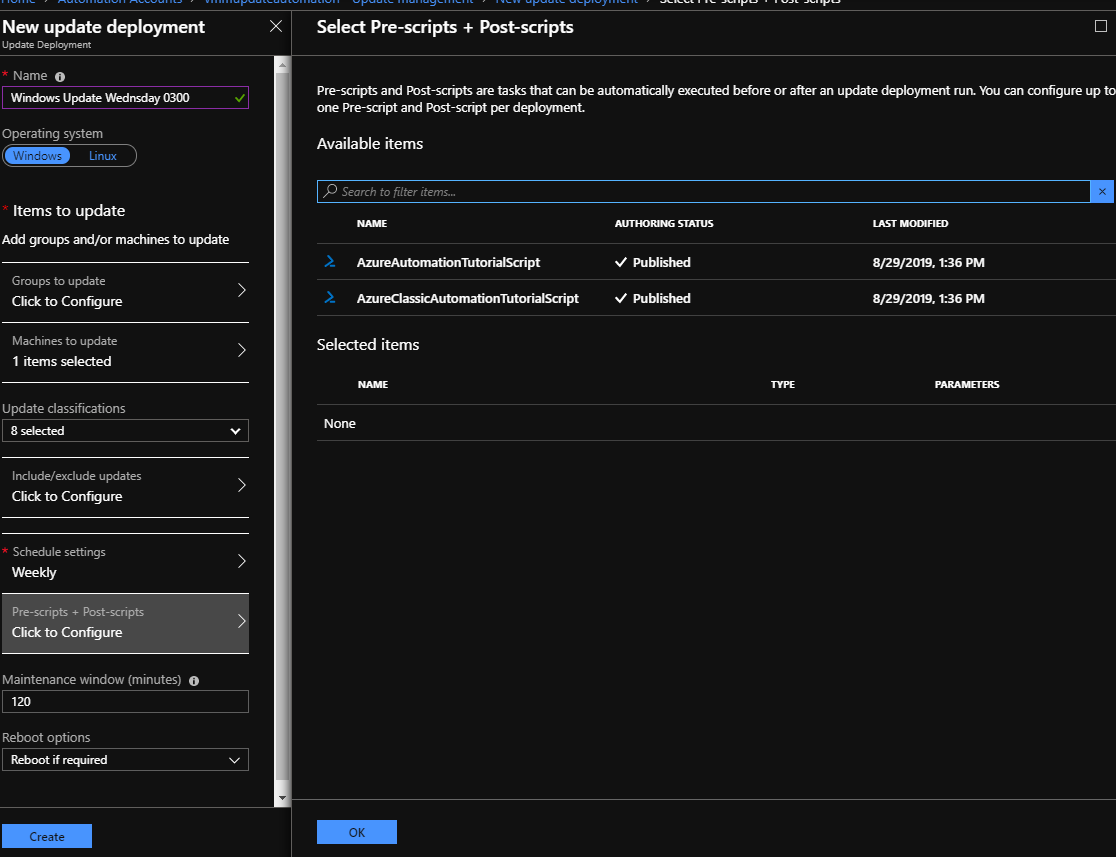Viewport: 1116px width, 857px height.
Task: Switch operating system to Linux
Action: 102,156
